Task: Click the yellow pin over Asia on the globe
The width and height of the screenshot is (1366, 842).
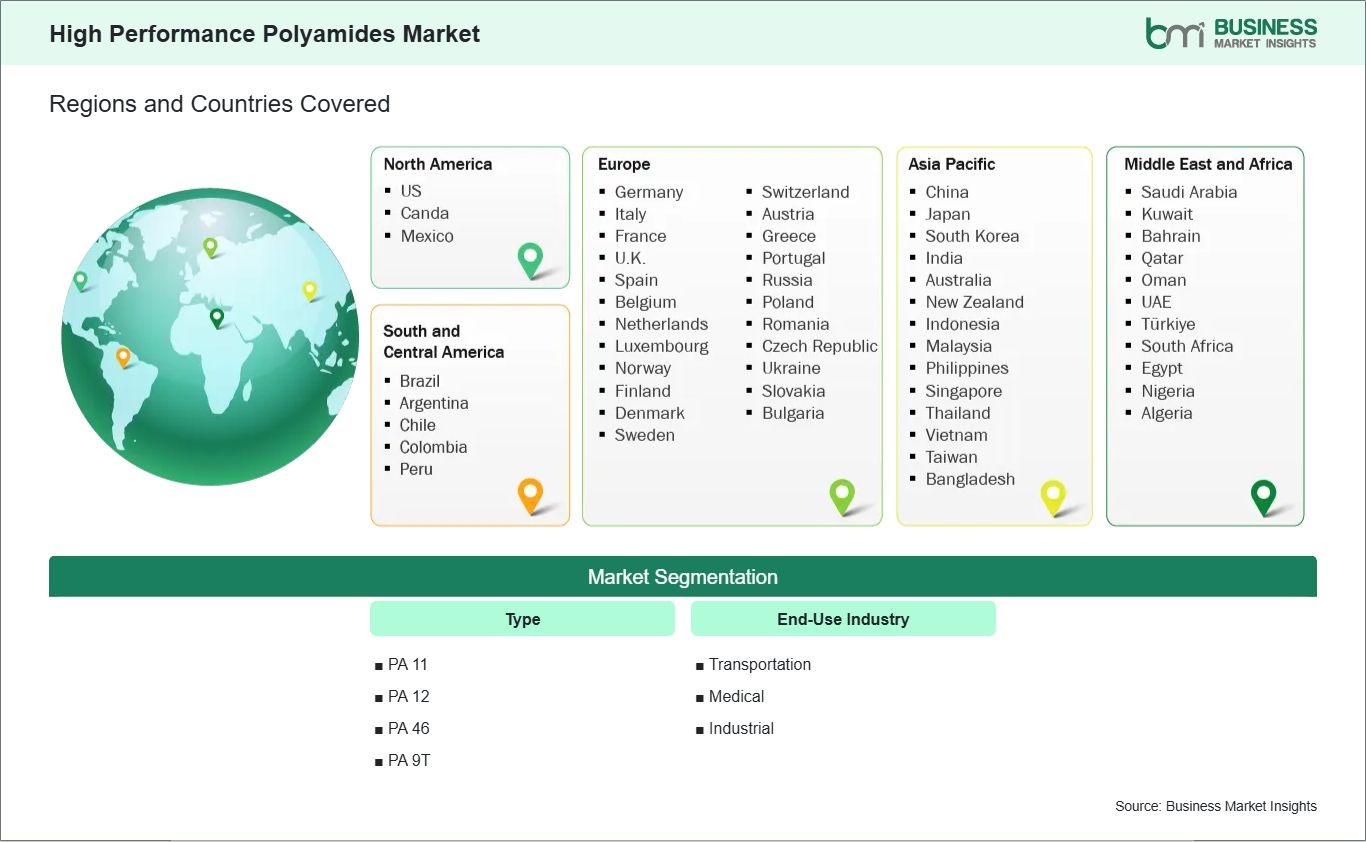Action: click(x=309, y=290)
